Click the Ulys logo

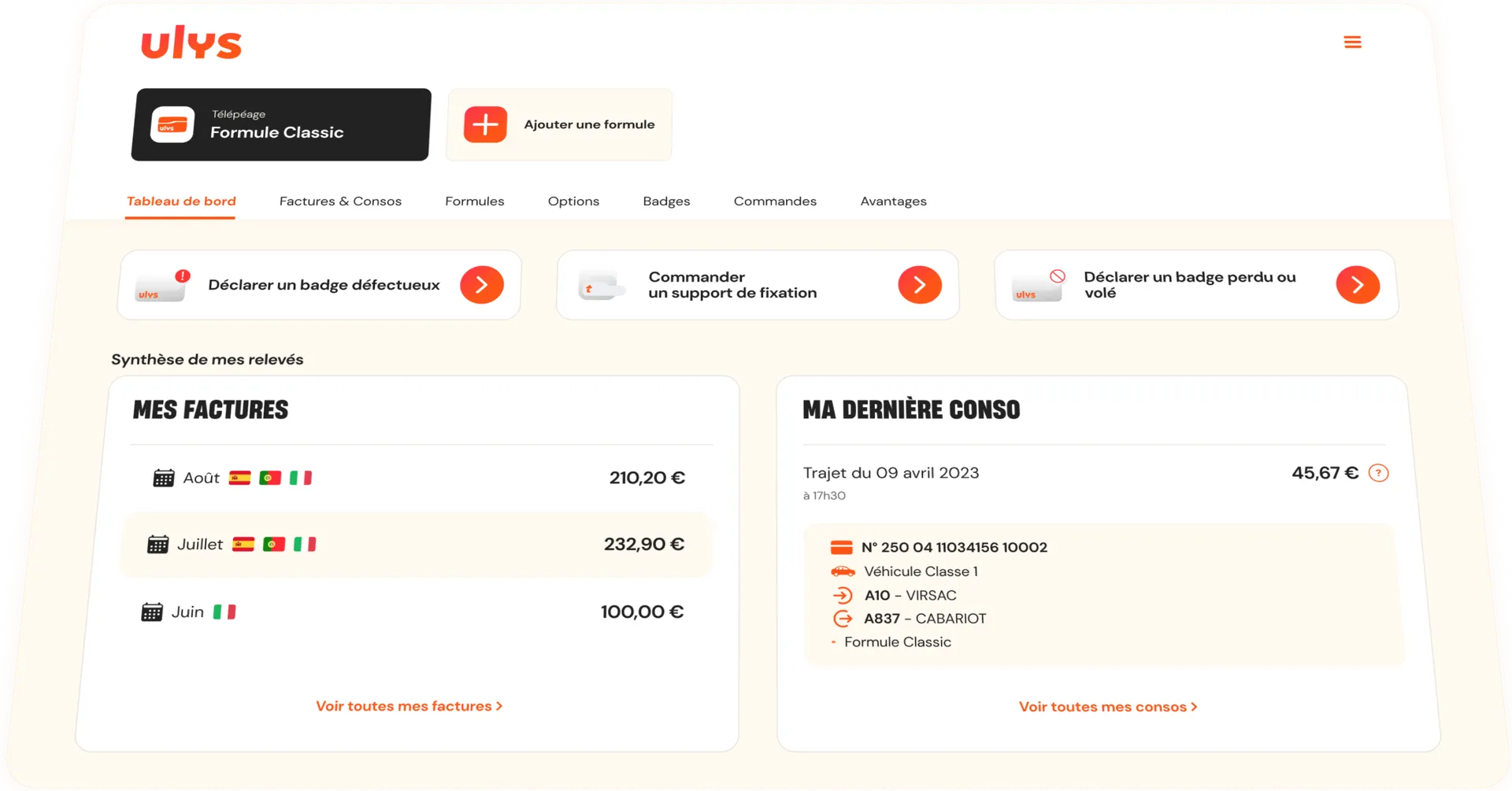click(x=191, y=43)
